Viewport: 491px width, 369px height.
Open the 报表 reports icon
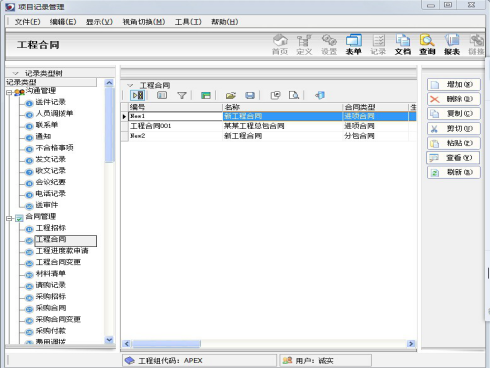click(x=452, y=44)
